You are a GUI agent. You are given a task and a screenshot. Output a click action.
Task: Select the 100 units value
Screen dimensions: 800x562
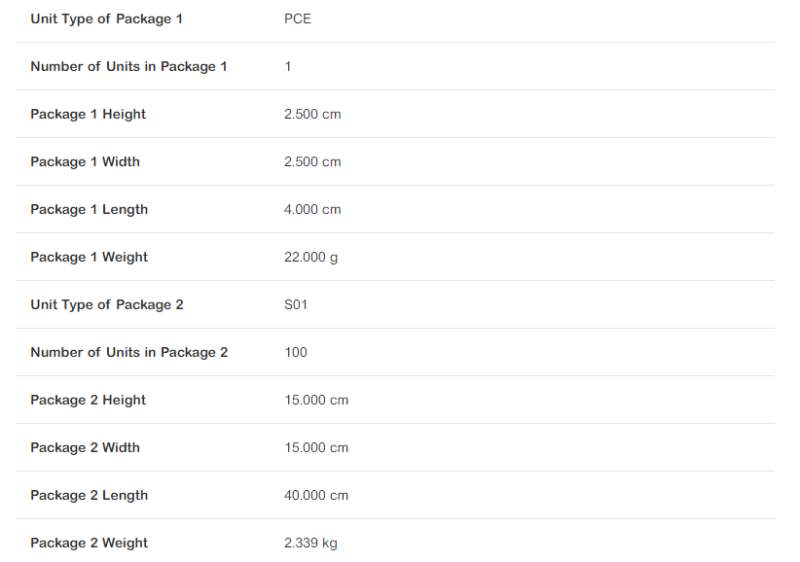pyautogui.click(x=296, y=352)
